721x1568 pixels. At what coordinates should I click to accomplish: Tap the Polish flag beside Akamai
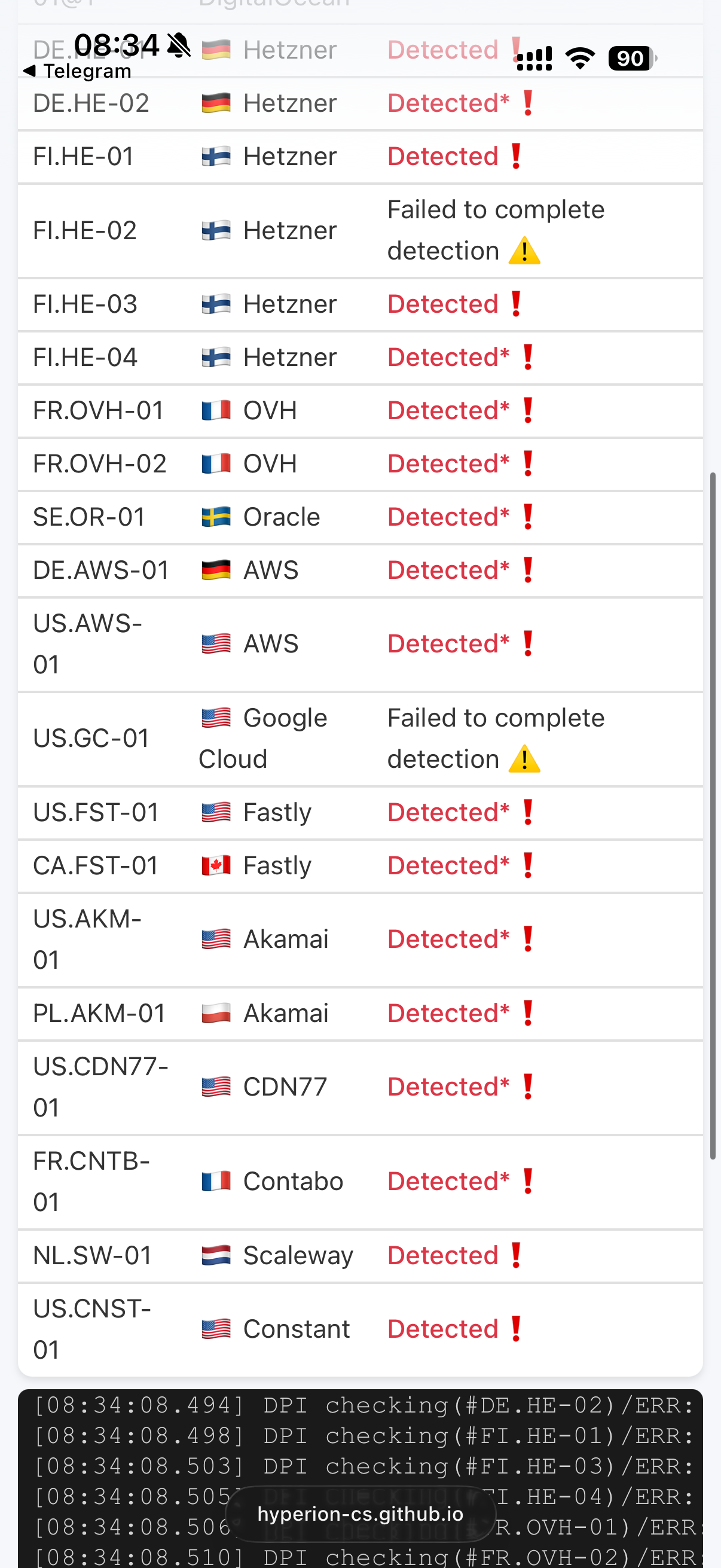pos(216,1013)
